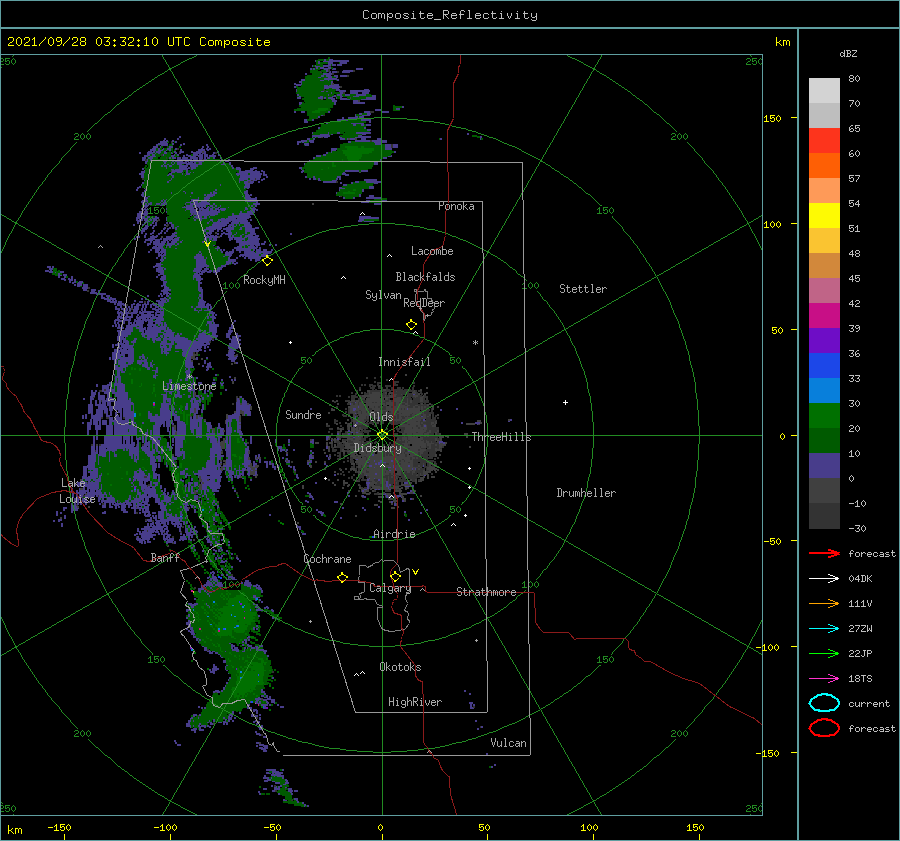Click the 2021/09/28 03:32:10 UTC timestamp

(138, 42)
